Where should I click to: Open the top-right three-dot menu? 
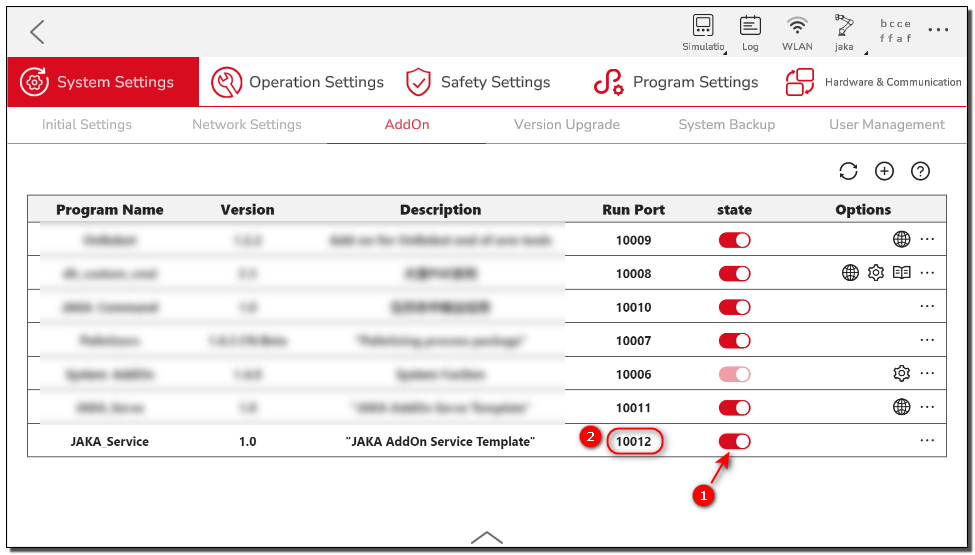(x=938, y=30)
